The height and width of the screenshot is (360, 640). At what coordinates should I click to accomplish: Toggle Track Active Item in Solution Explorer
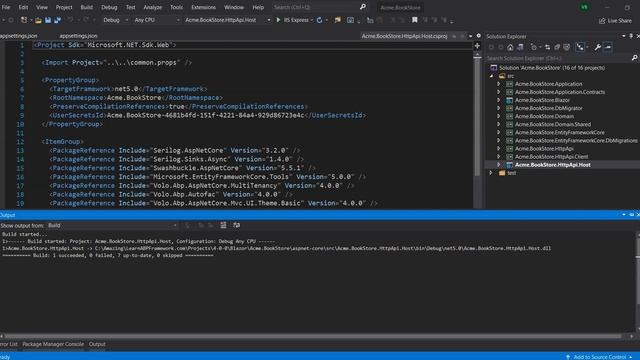click(x=580, y=47)
